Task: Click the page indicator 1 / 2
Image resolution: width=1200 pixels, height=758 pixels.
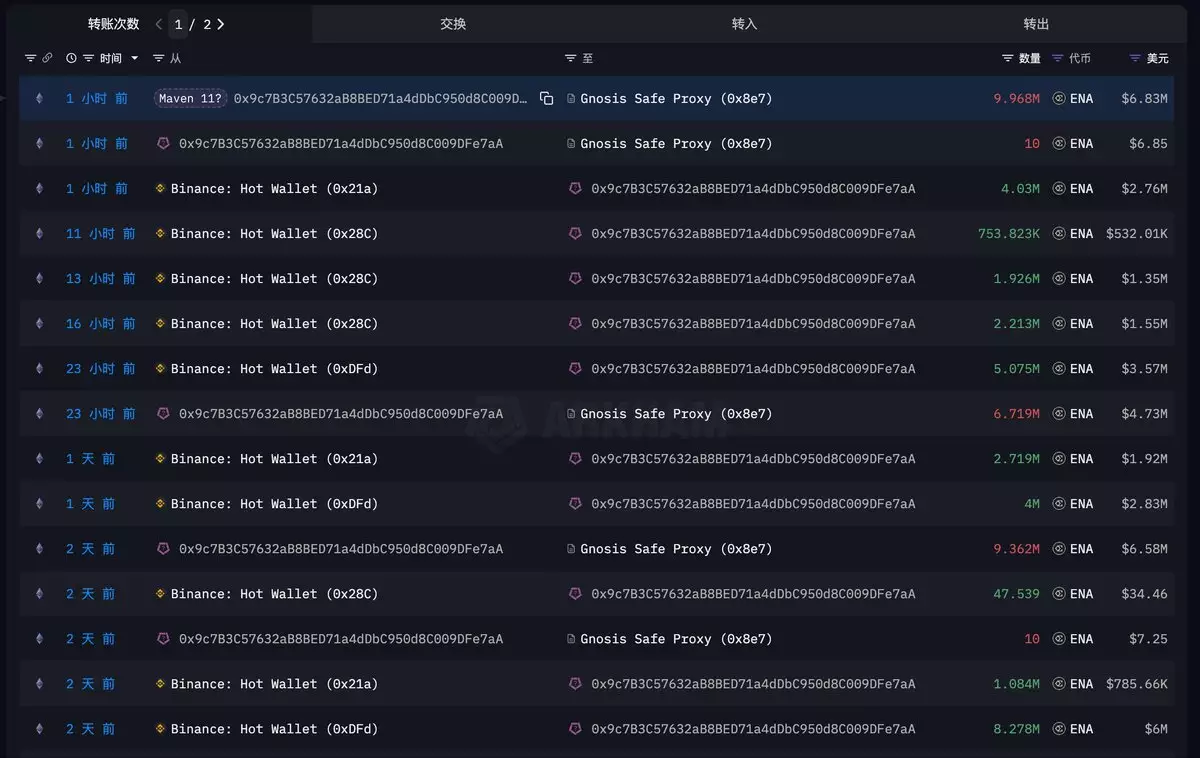Action: coord(192,24)
